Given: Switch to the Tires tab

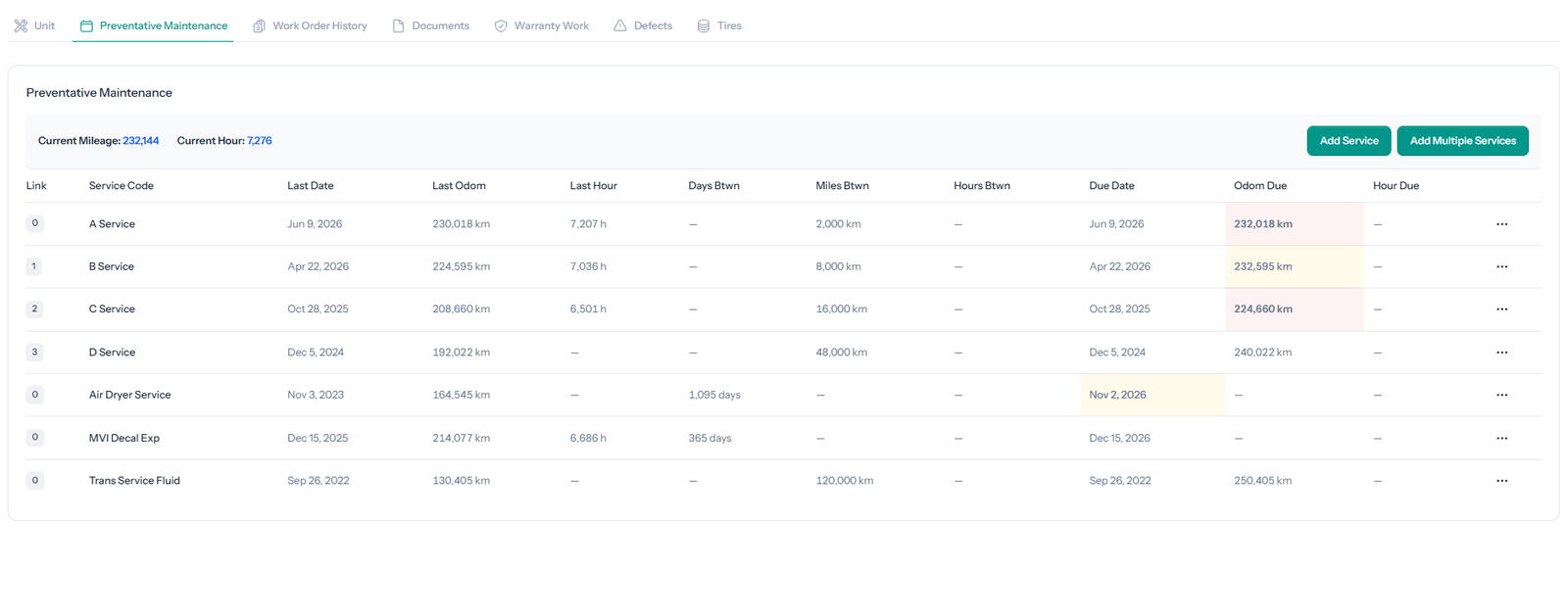Looking at the screenshot, I should tap(719, 25).
